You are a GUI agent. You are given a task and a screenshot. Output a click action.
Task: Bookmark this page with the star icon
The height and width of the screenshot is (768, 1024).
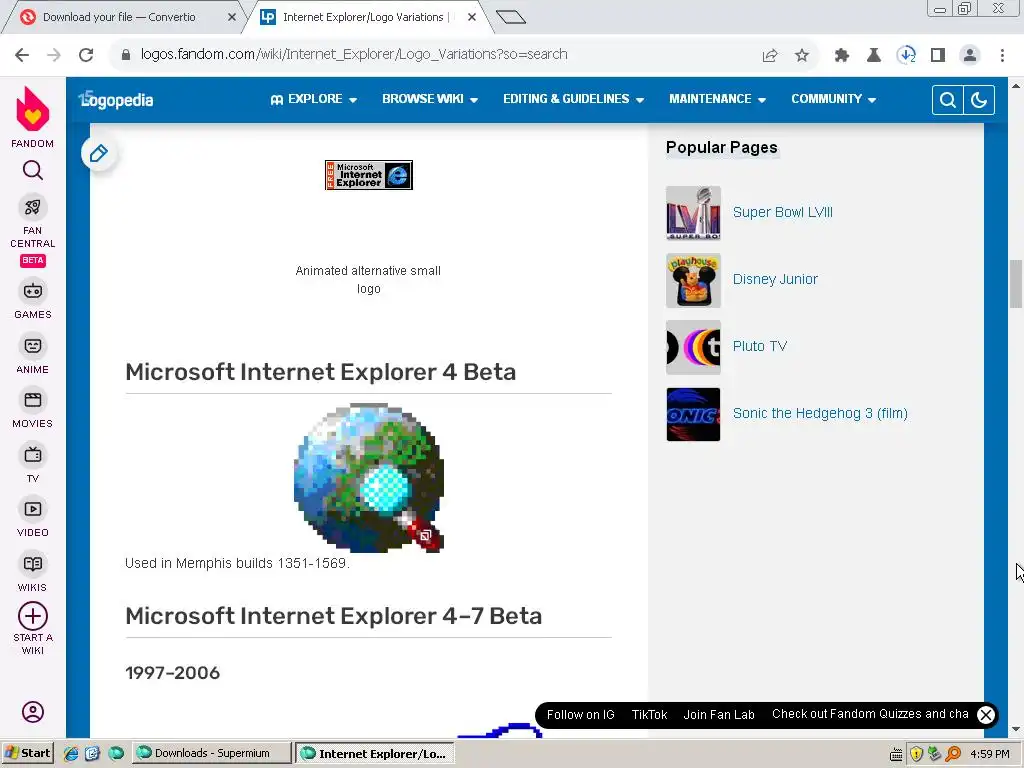click(x=802, y=56)
